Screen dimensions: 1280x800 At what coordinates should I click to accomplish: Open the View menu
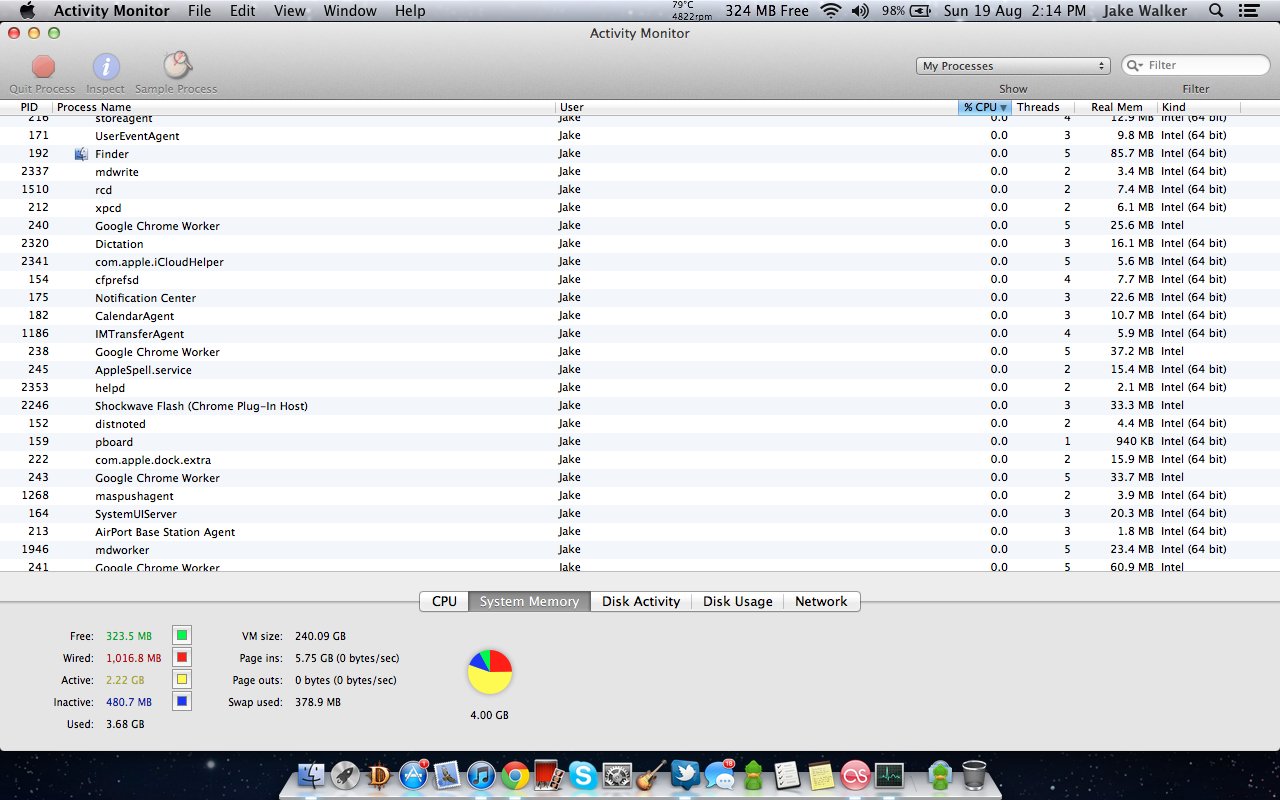pos(290,11)
